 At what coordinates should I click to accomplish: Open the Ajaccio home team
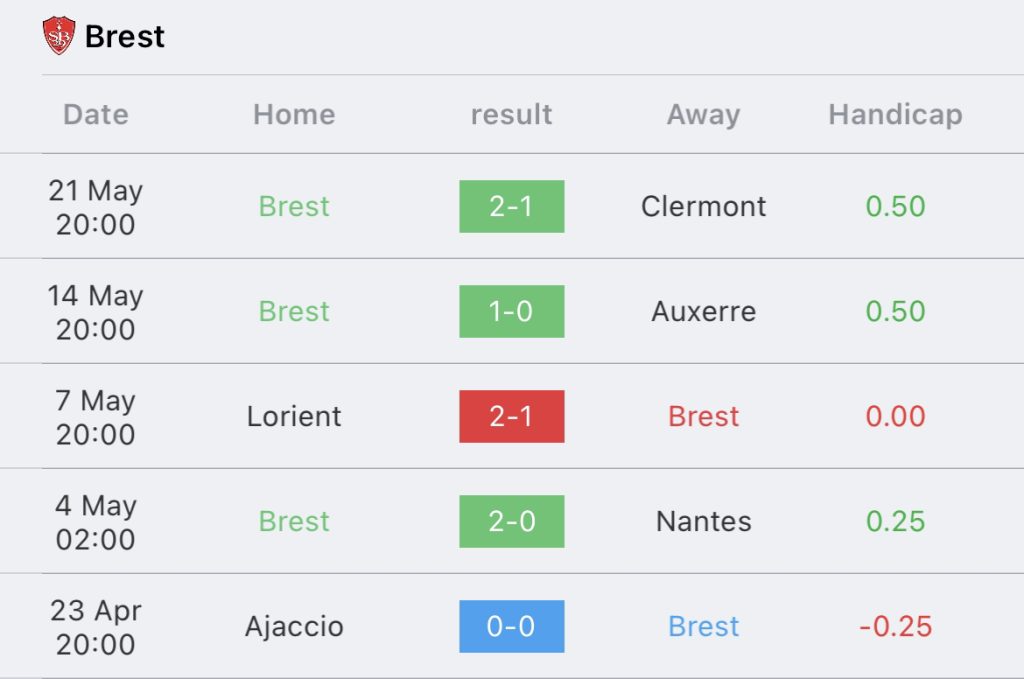pyautogui.click(x=294, y=627)
